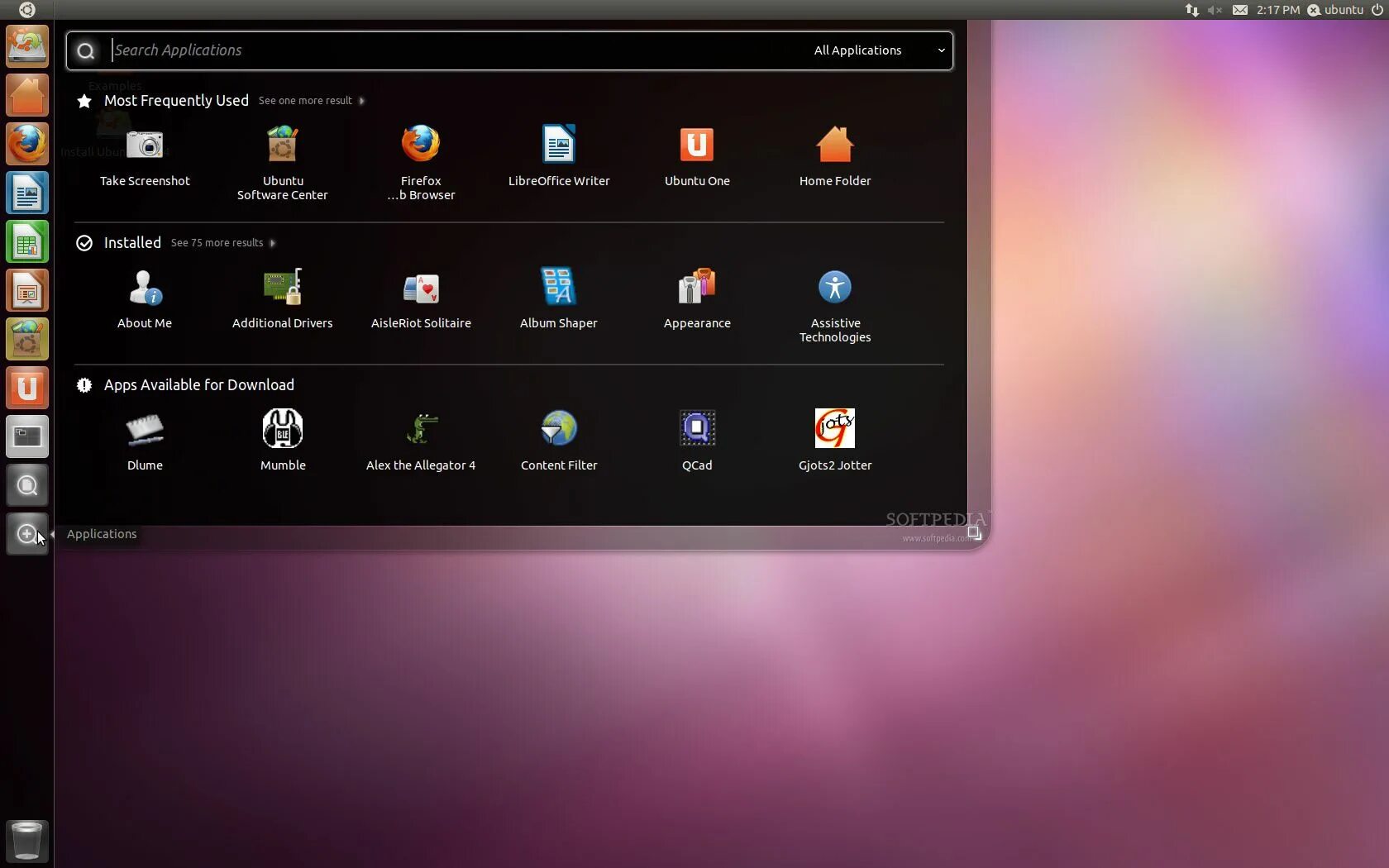
Task: Open the messaging envelope menu
Action: pyautogui.click(x=1240, y=10)
